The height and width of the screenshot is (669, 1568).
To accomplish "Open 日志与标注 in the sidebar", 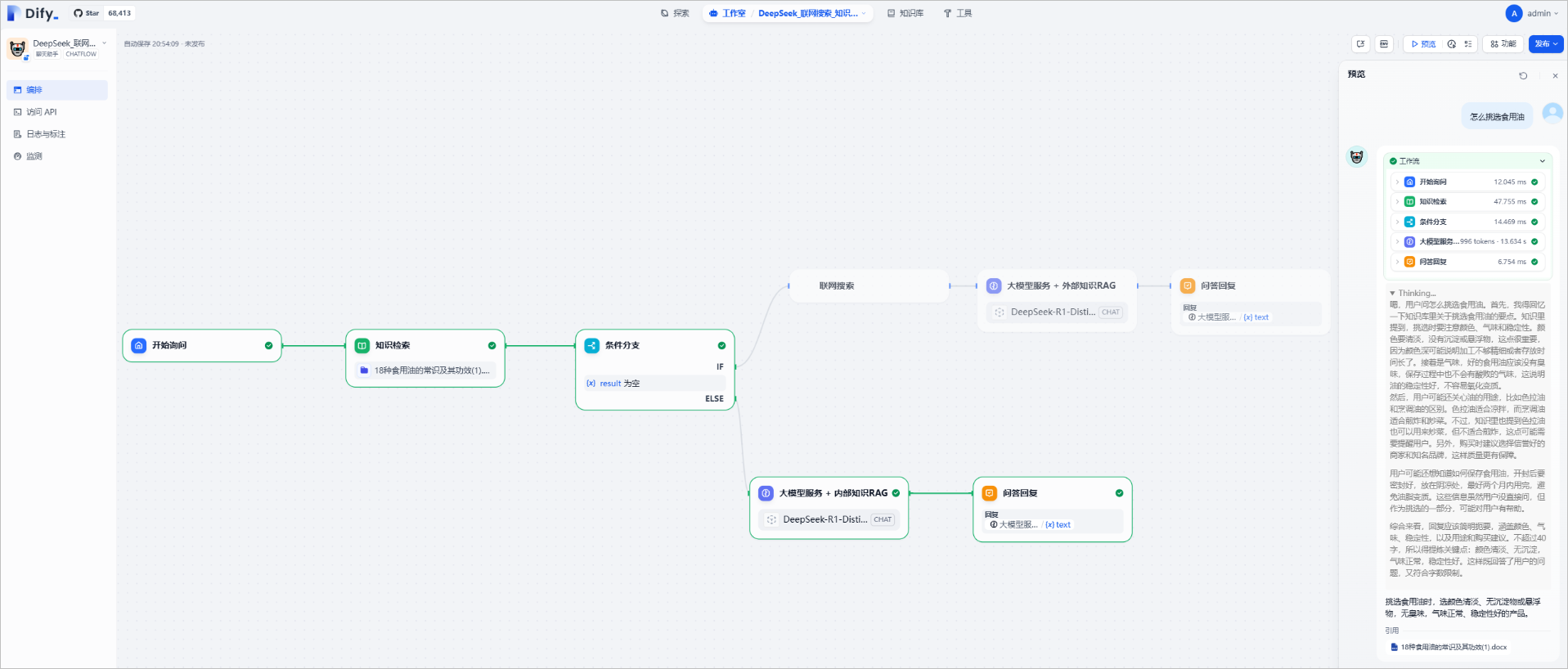I will coord(46,134).
